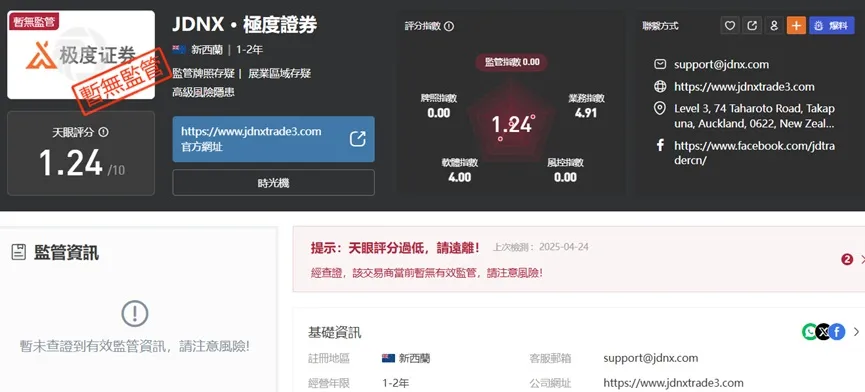
Task: Click the blue 官方網址 website button
Action: (273, 139)
